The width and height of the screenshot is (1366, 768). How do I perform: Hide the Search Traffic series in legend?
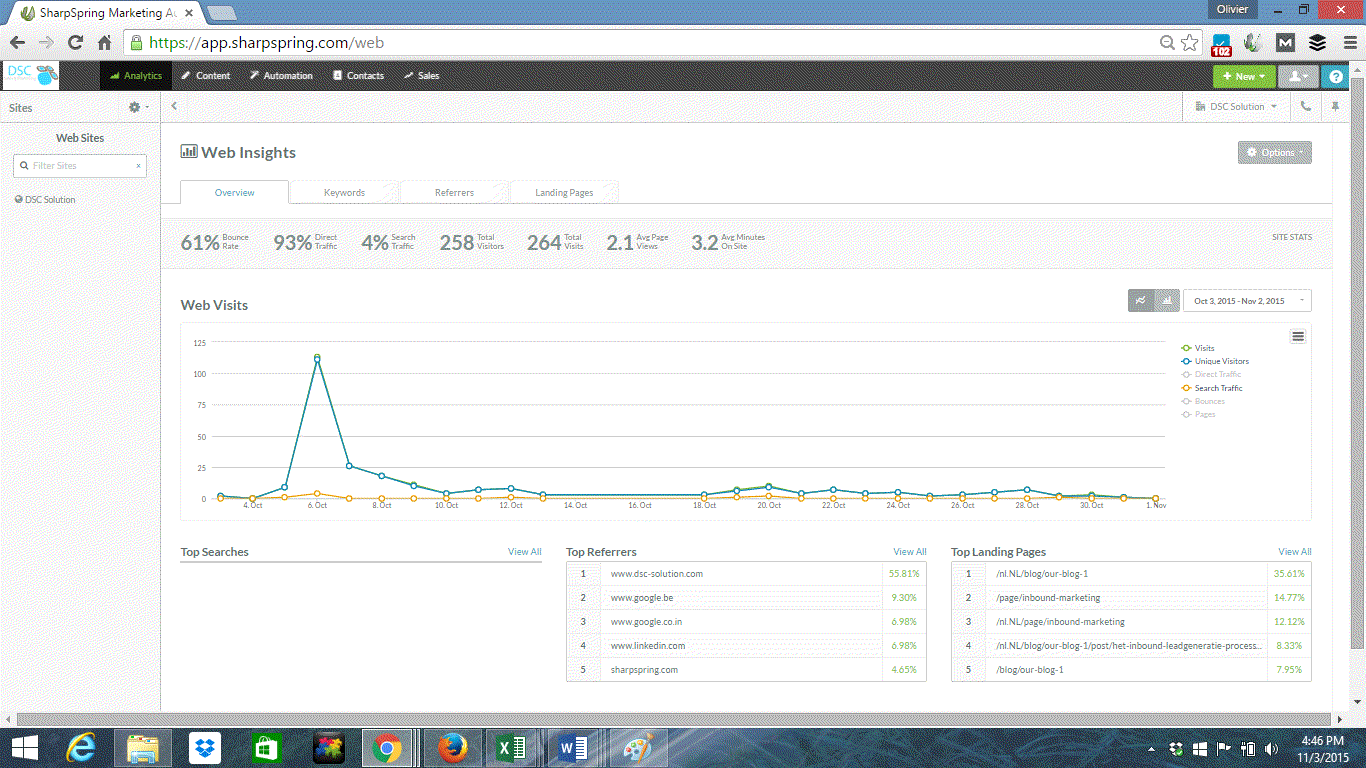click(x=1217, y=388)
